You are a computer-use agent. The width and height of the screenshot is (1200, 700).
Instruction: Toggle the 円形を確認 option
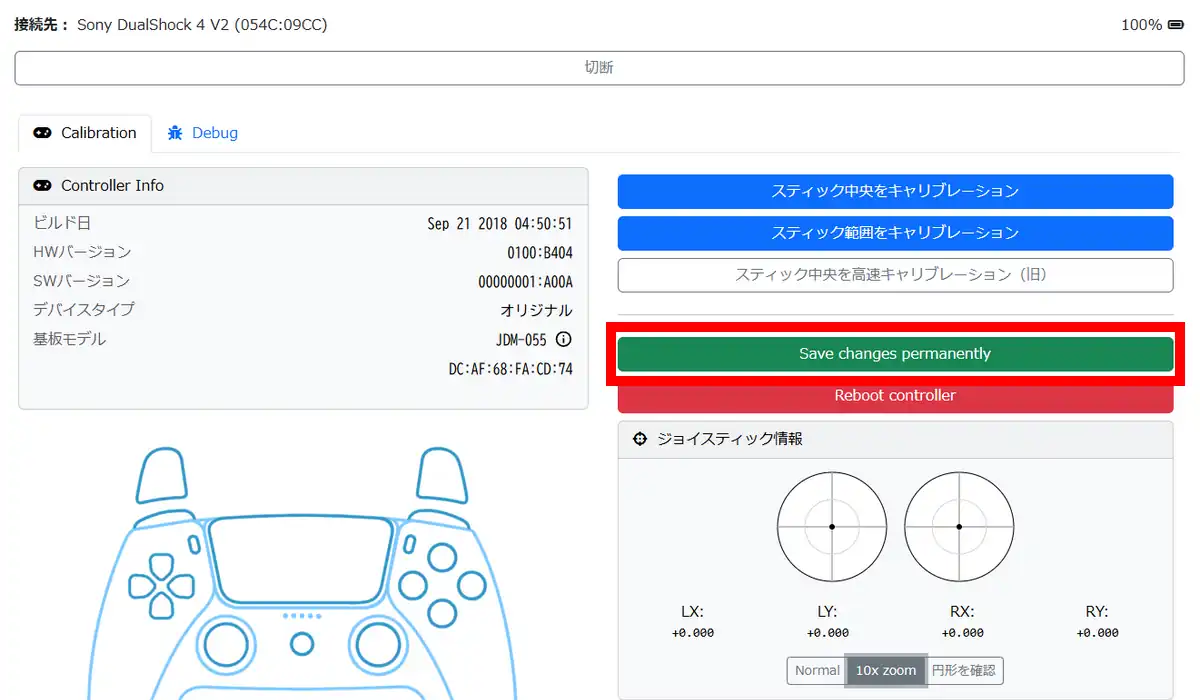click(x=965, y=670)
